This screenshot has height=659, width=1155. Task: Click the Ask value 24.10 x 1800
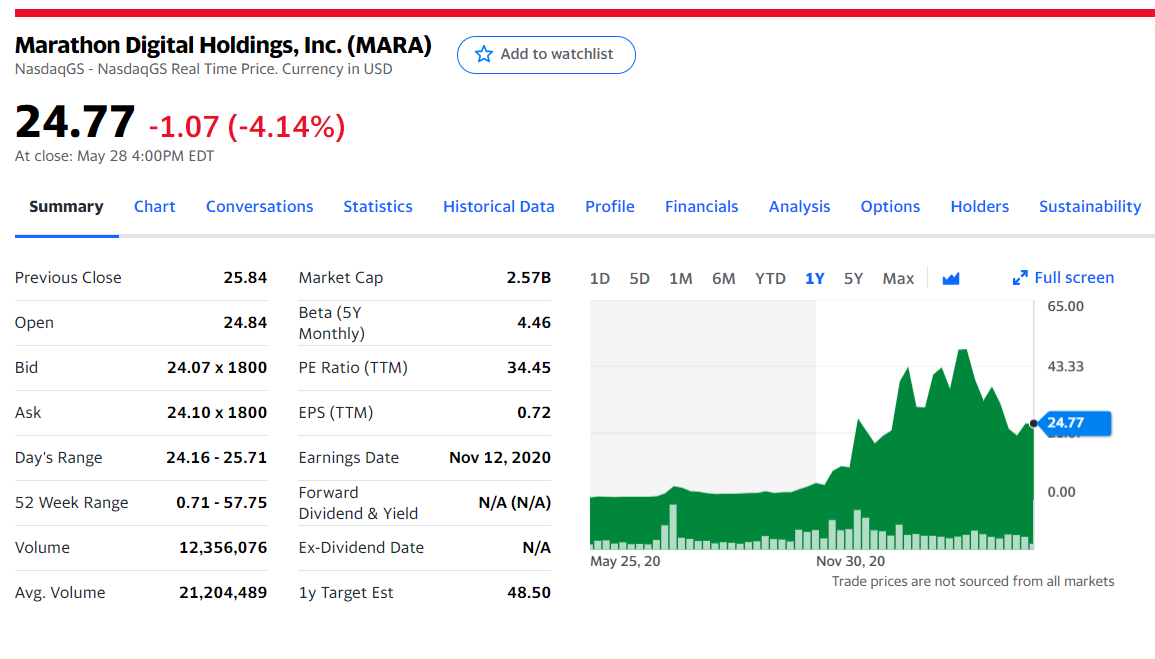217,412
